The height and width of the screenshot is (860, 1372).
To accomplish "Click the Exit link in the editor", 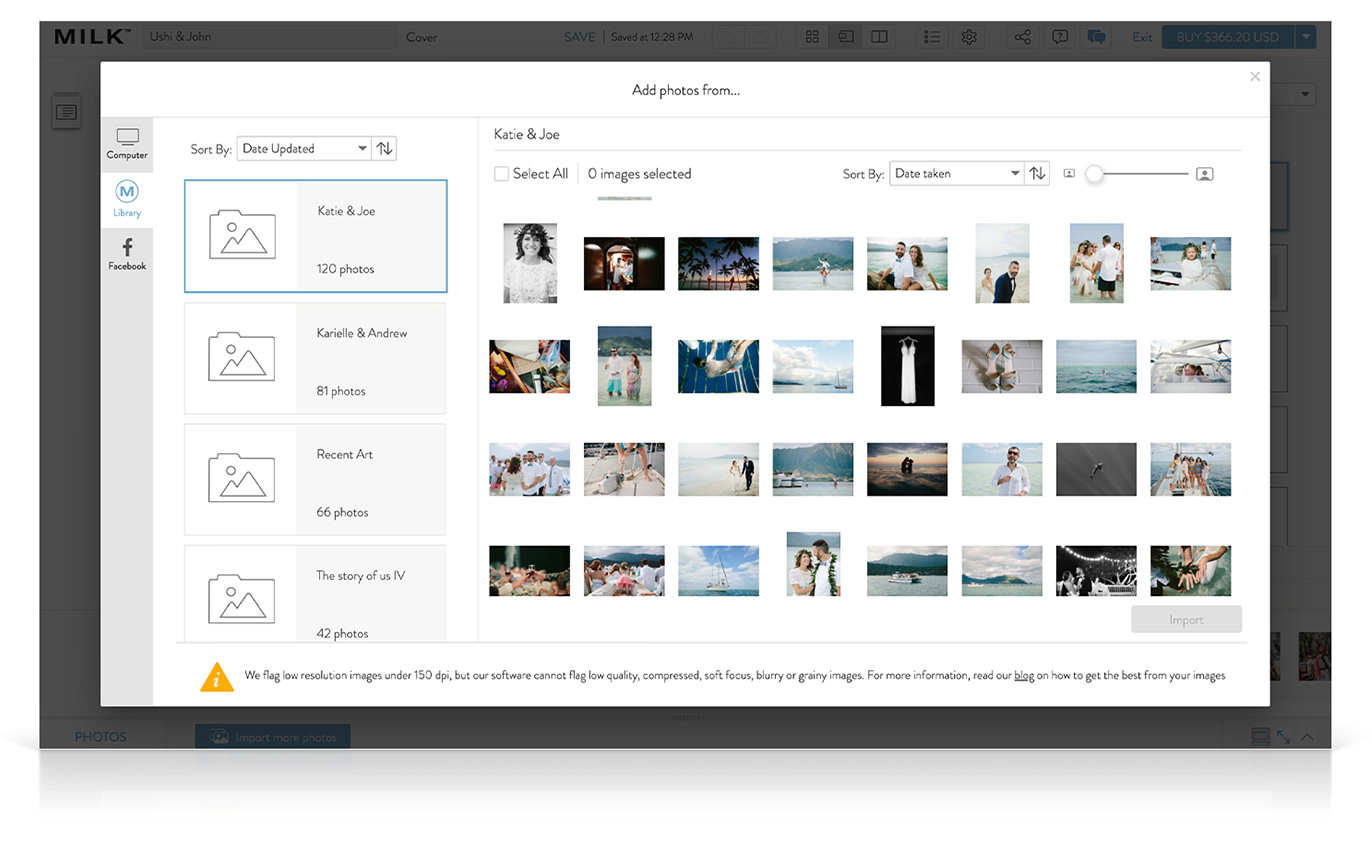I will [1142, 38].
